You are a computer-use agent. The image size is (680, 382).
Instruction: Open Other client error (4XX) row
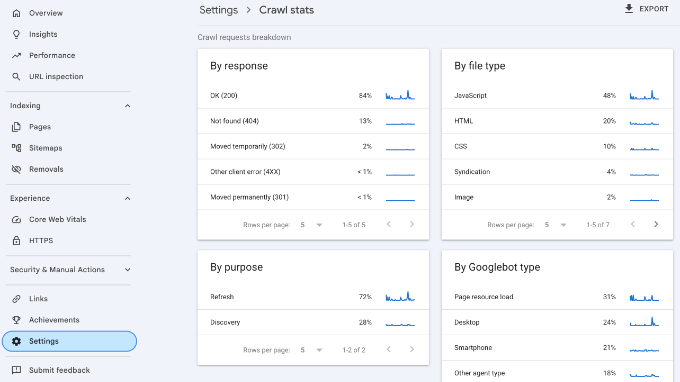(x=313, y=172)
